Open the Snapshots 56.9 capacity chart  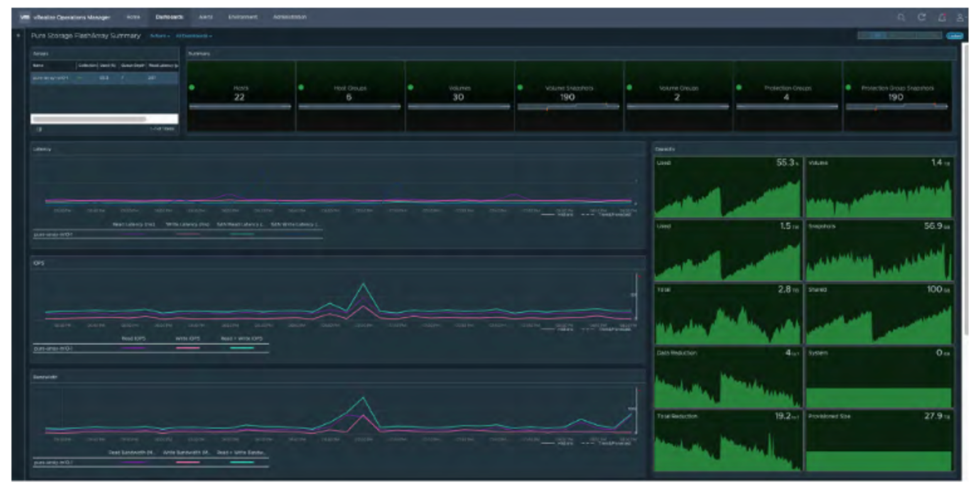click(x=879, y=251)
